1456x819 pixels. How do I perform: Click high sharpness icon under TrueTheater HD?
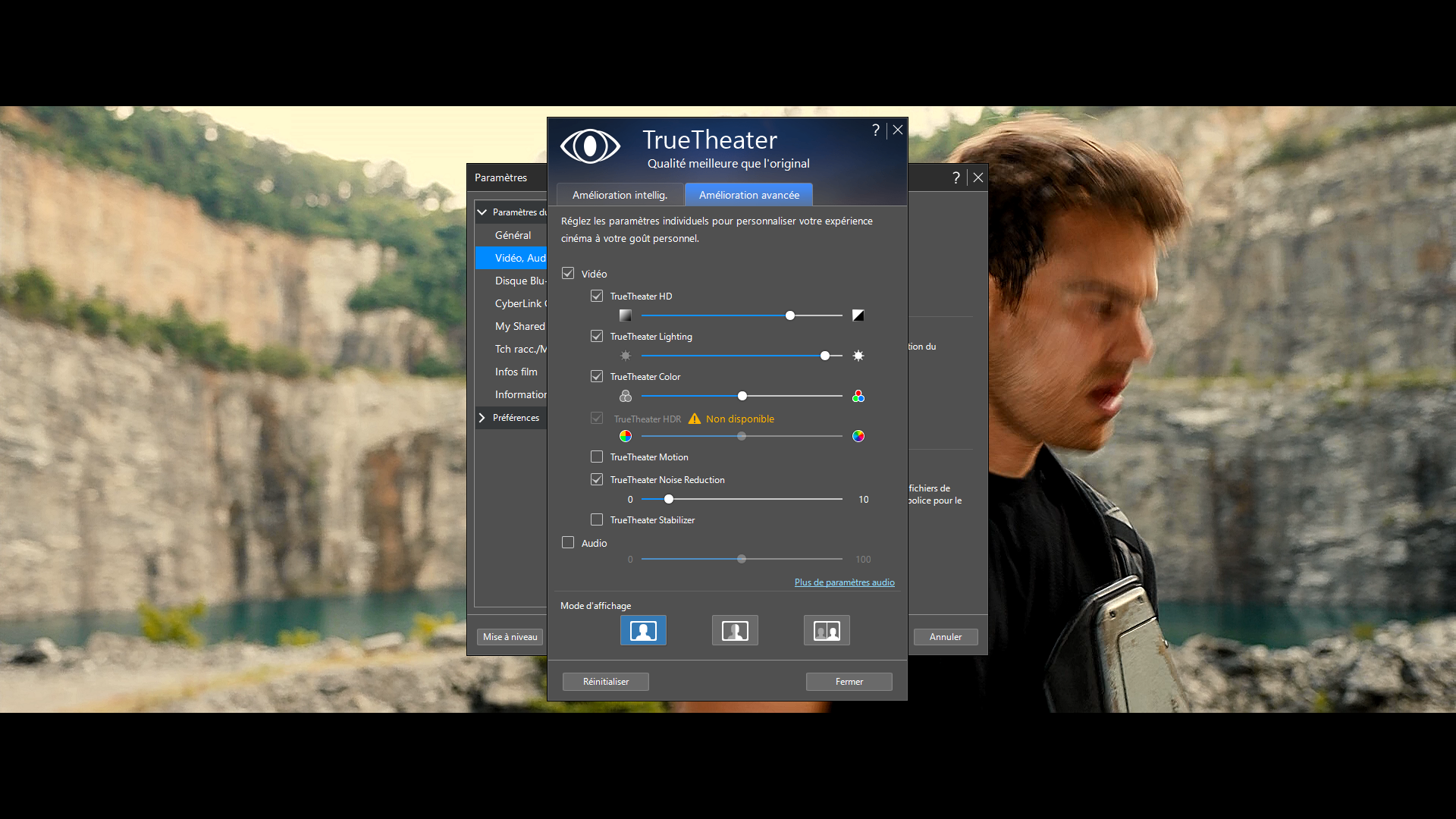click(x=858, y=315)
